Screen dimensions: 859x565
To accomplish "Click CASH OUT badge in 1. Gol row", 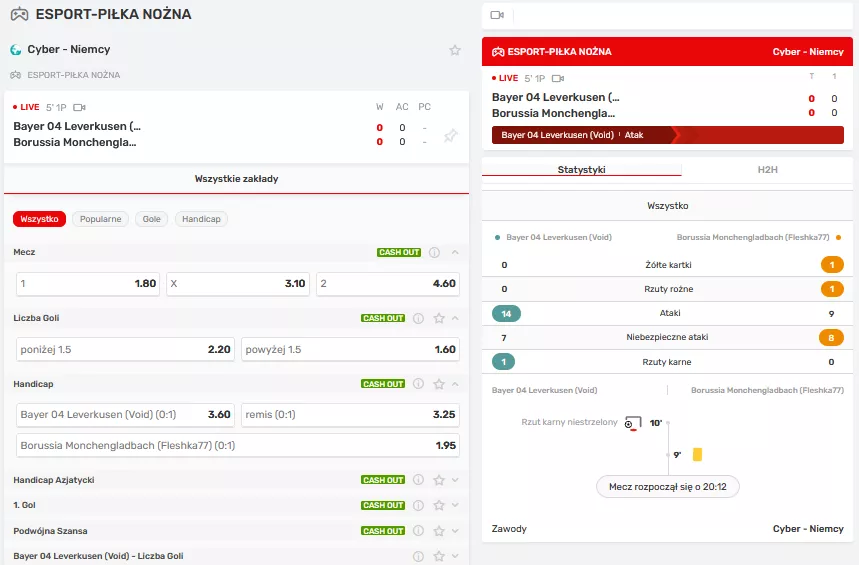I will (383, 505).
